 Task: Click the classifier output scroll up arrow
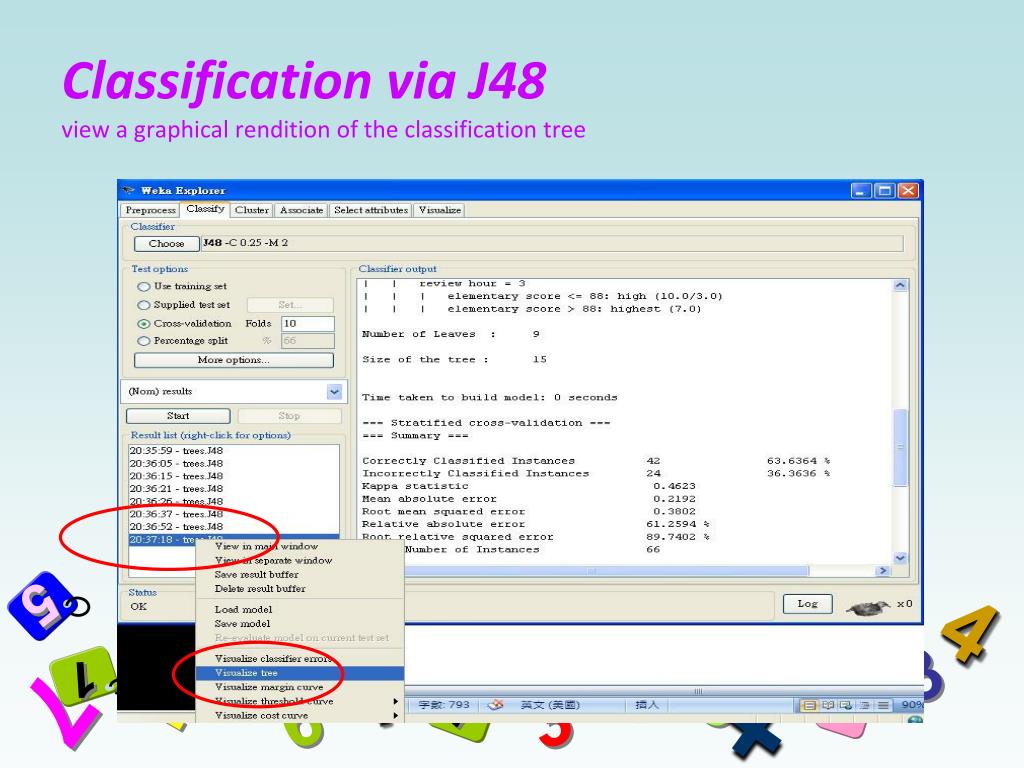(x=901, y=285)
